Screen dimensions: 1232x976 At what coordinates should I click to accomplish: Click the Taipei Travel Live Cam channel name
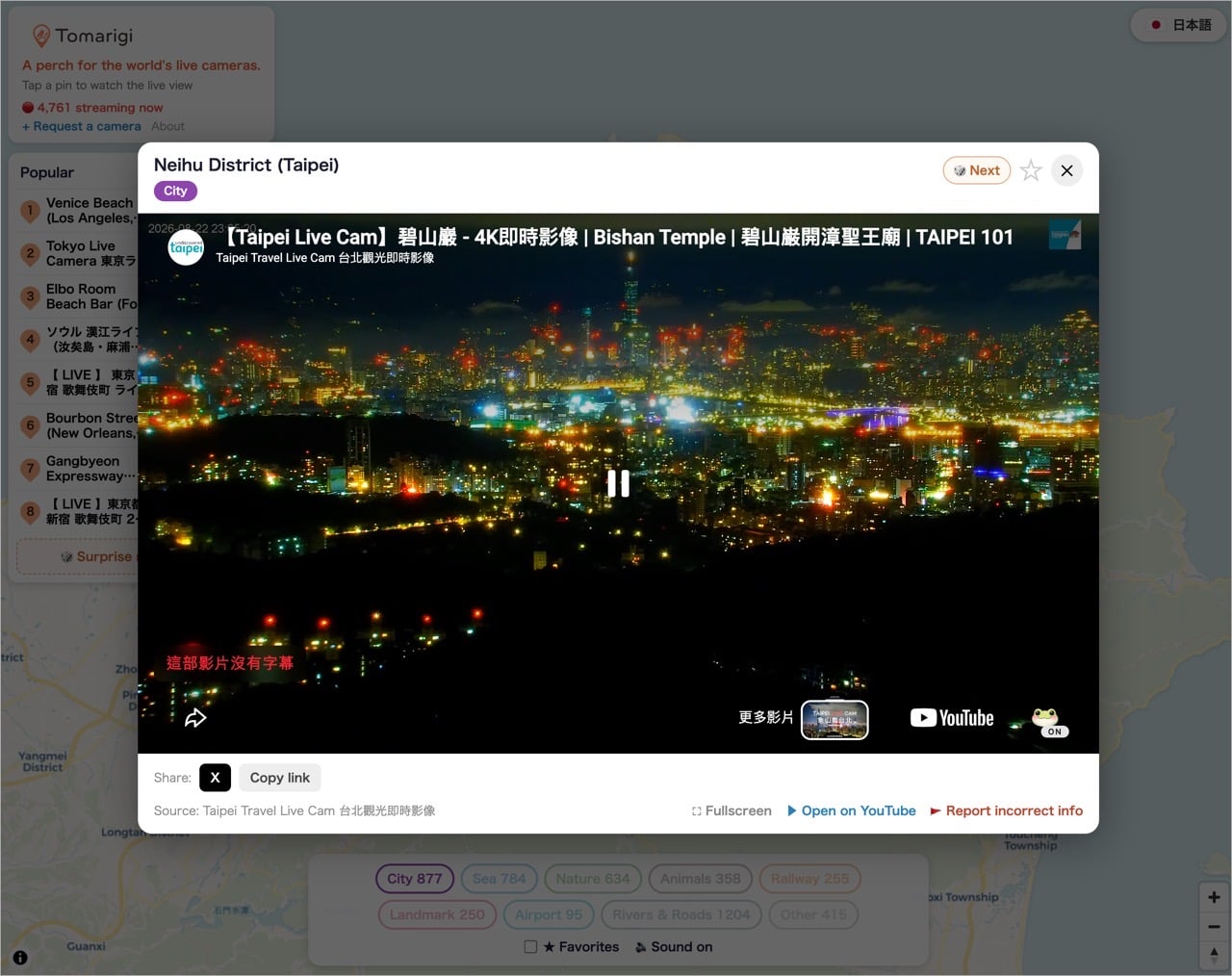point(324,258)
